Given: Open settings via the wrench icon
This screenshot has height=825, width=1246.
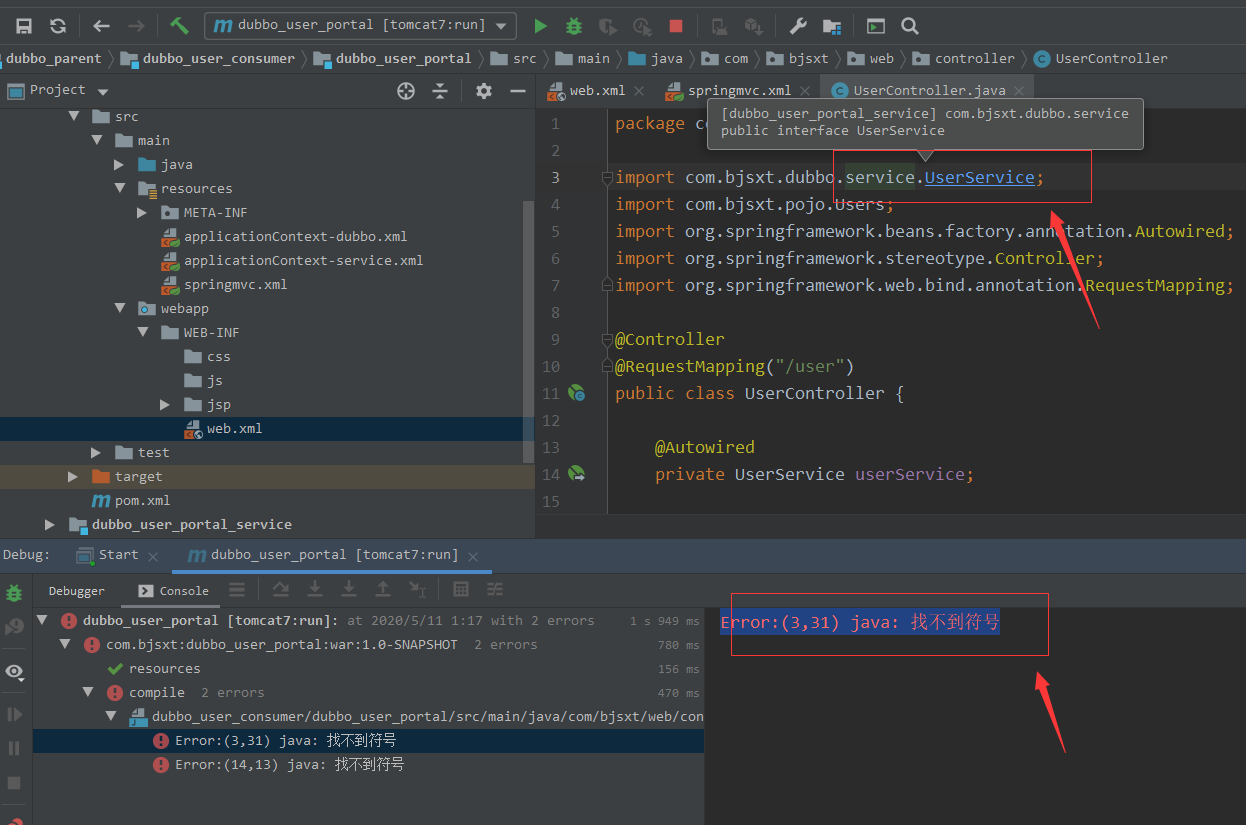Looking at the screenshot, I should 798,26.
